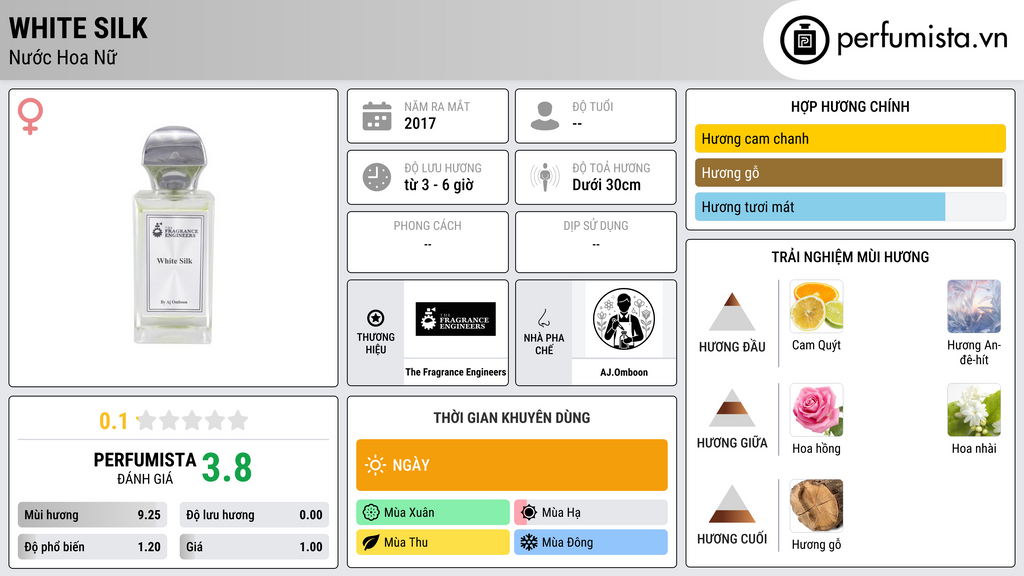
Task: Click the clock icon beside Độ lưu hương
Action: pyautogui.click(x=377, y=177)
